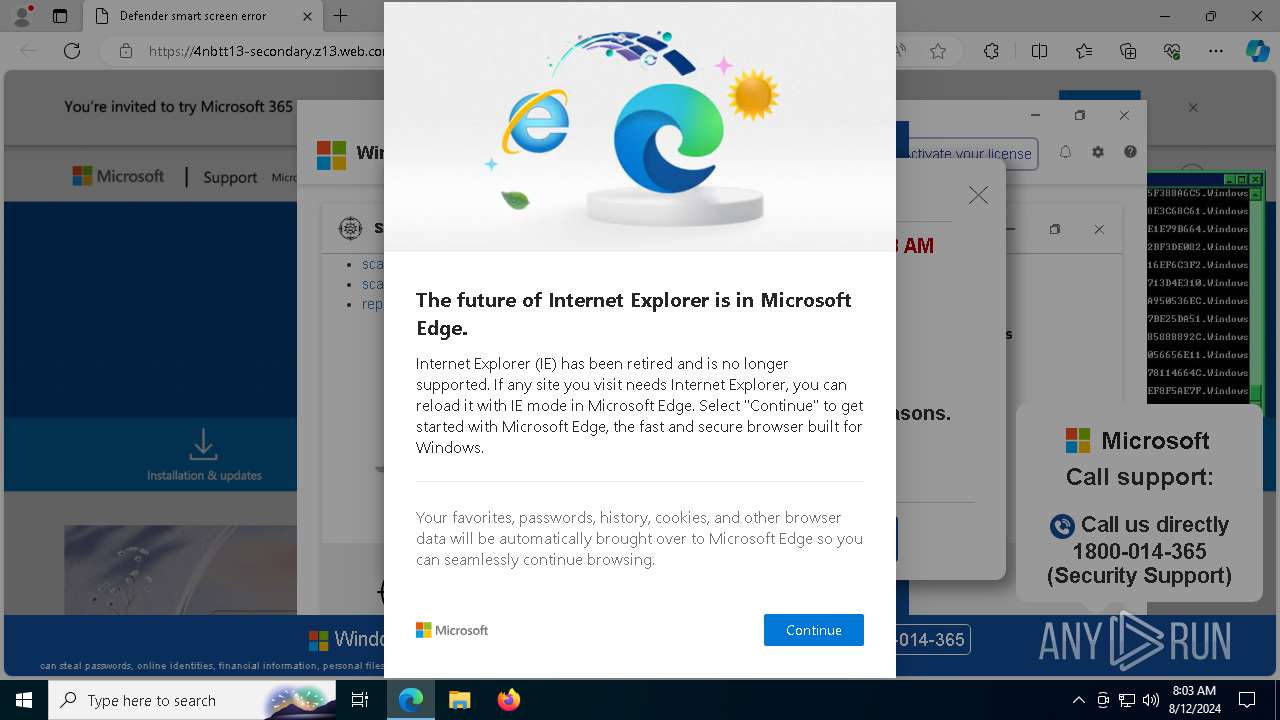This screenshot has width=1280, height=720.
Task: Close the Defender smart screen error tab
Action: [307, 16]
